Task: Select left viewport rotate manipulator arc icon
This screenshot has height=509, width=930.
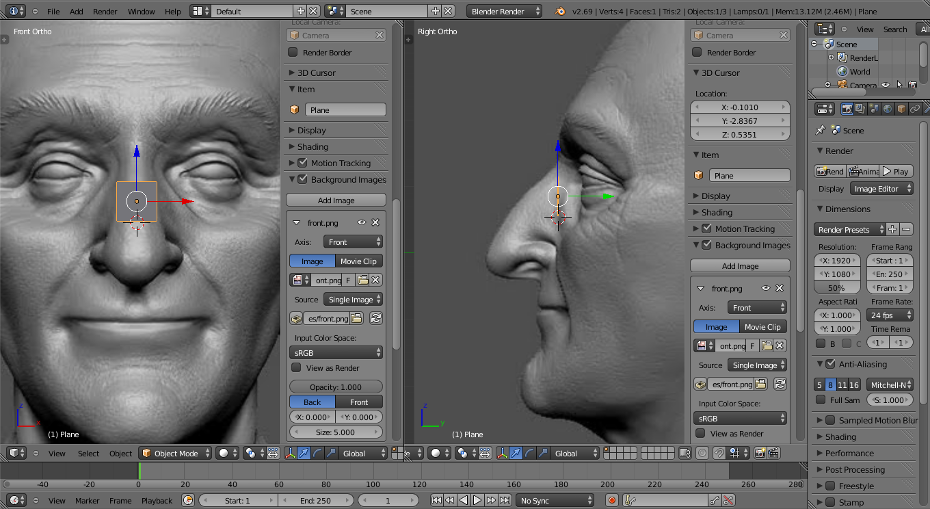Action: pos(317,453)
